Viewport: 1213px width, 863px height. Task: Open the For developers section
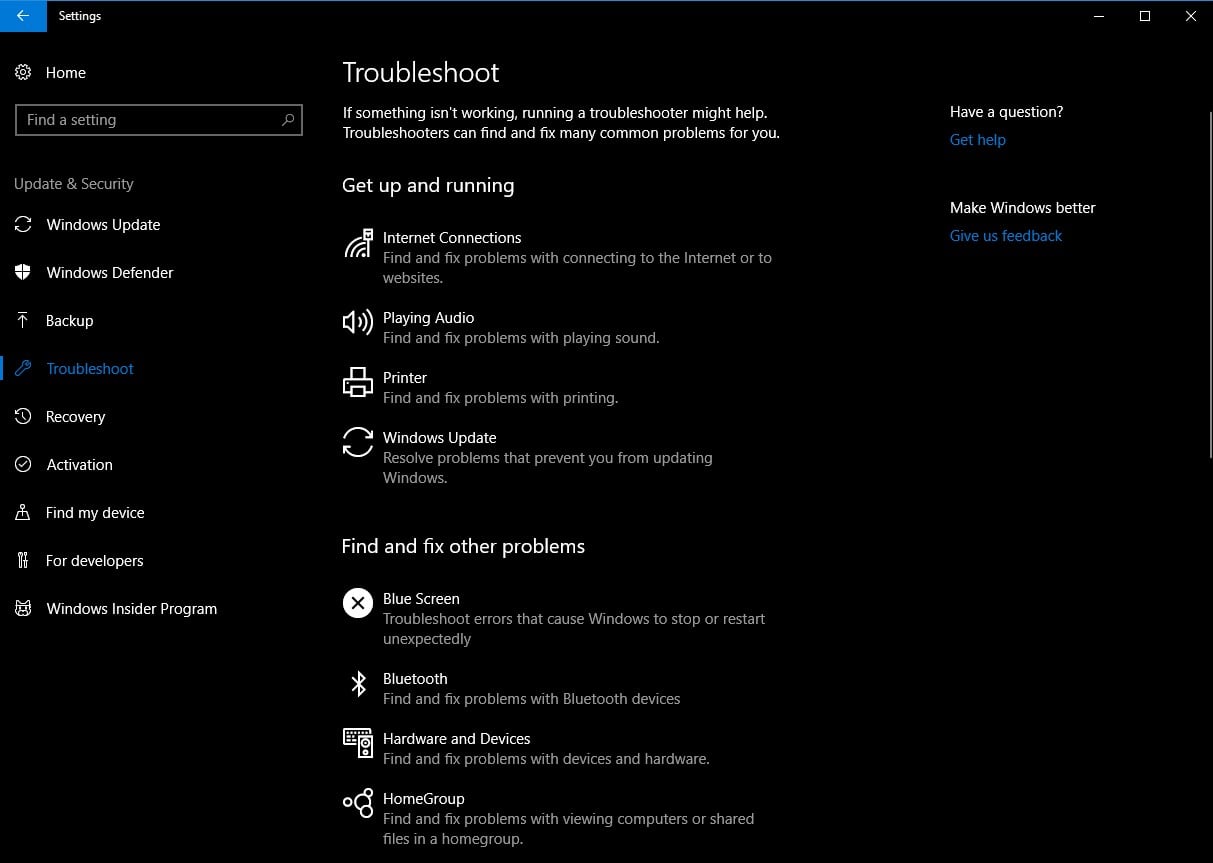pyautogui.click(x=94, y=561)
